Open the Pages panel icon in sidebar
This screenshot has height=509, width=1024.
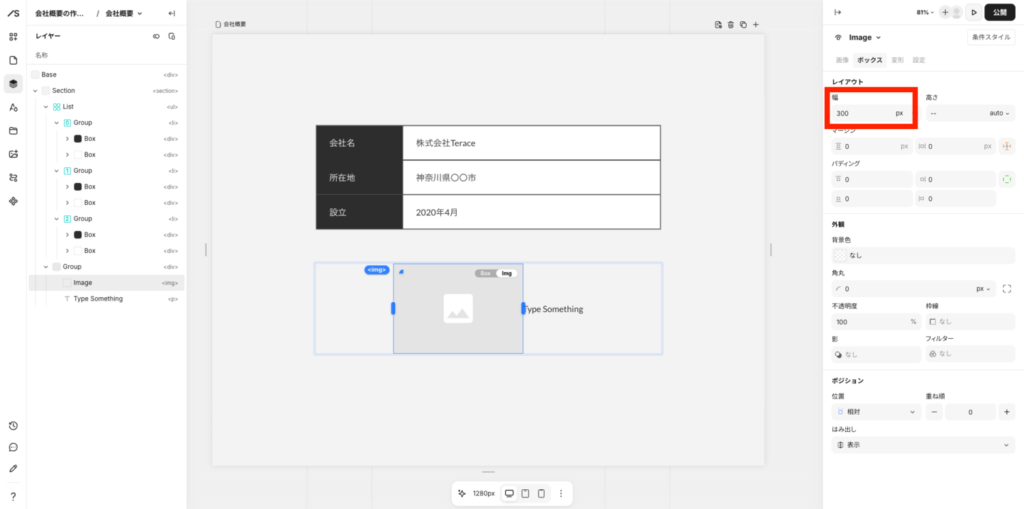[x=13, y=60]
